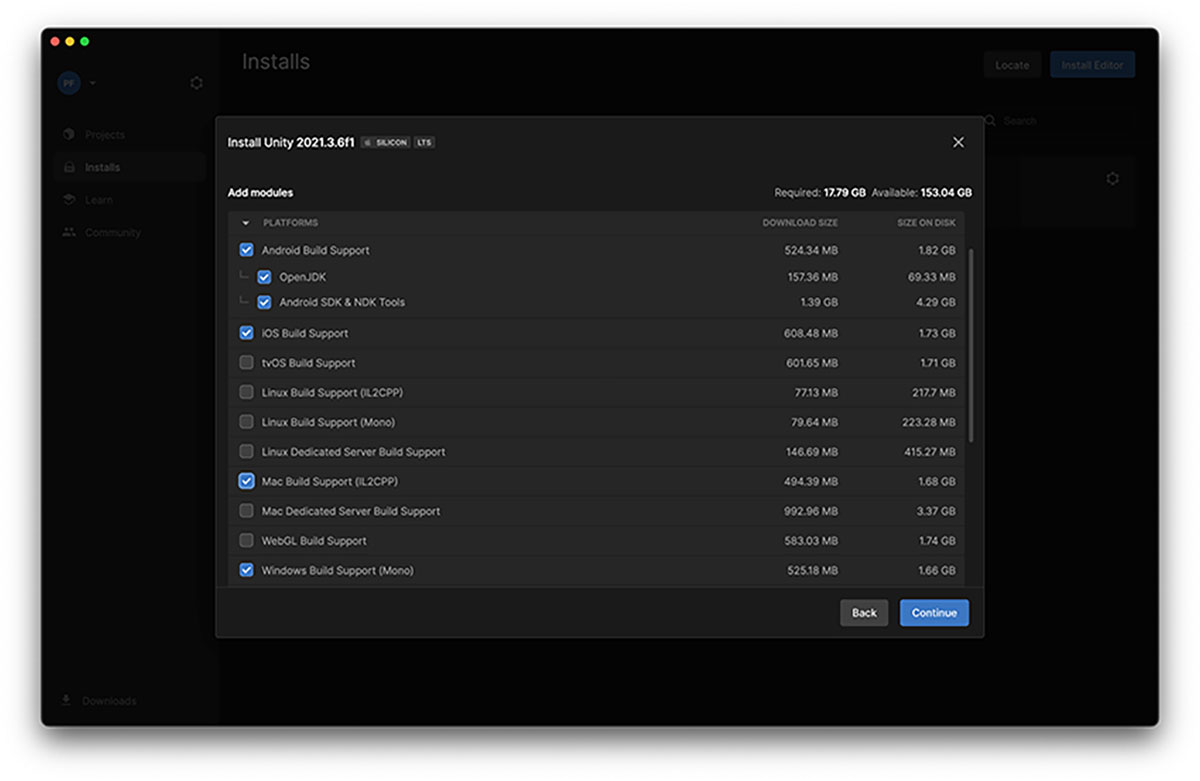Click the Community people icon
This screenshot has width=1200, height=781.
pyautogui.click(x=69, y=232)
